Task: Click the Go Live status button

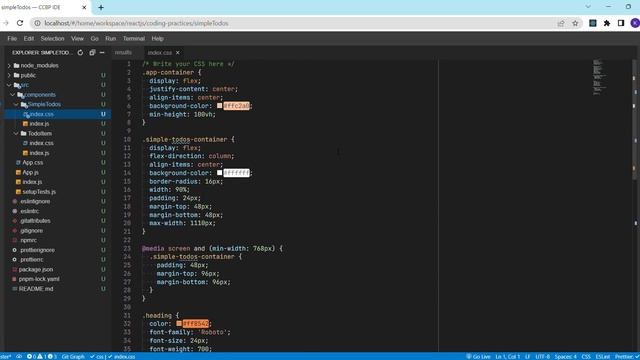Action: tap(478, 356)
